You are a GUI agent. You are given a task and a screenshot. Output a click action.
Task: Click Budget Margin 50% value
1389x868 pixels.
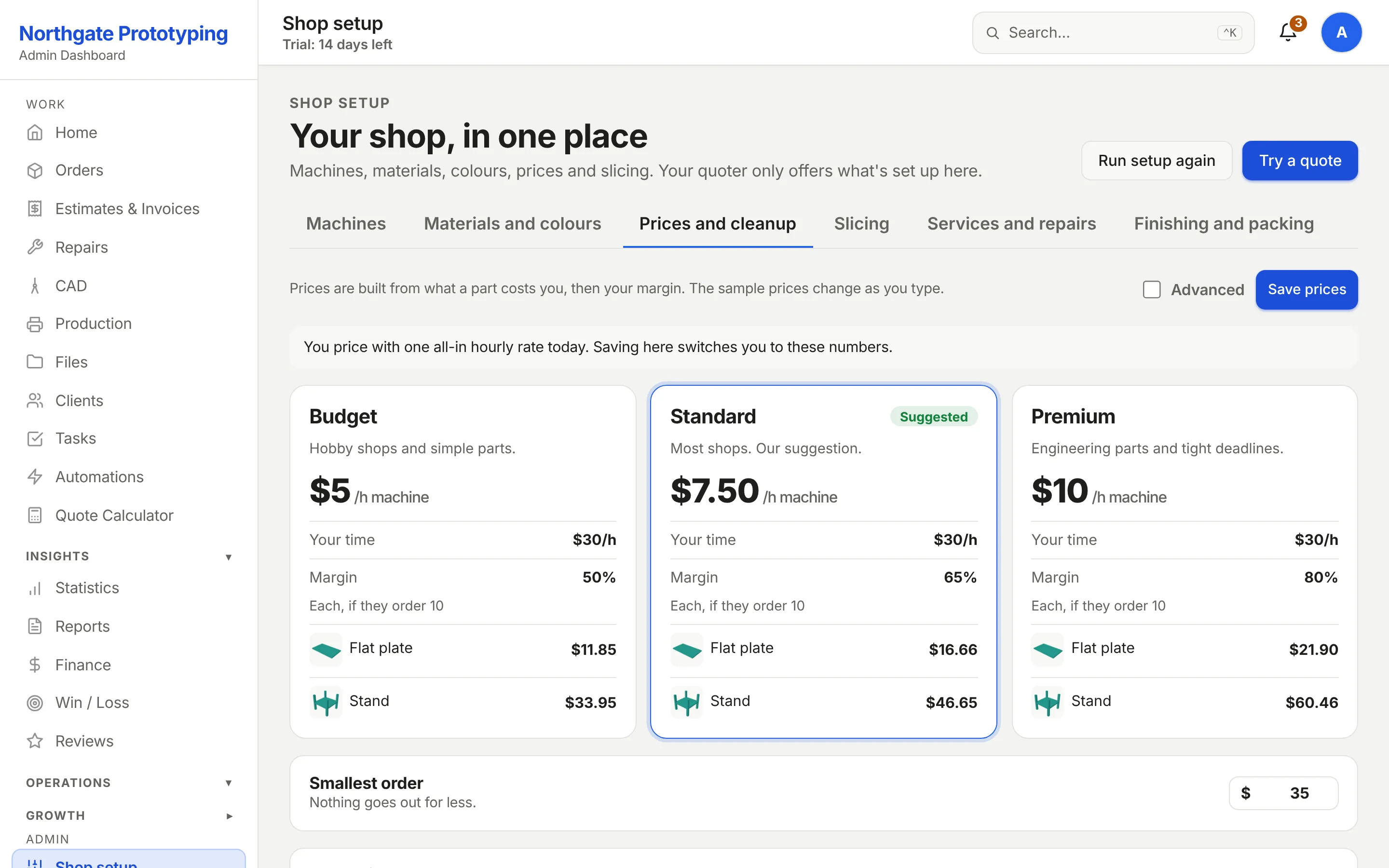tap(599, 578)
